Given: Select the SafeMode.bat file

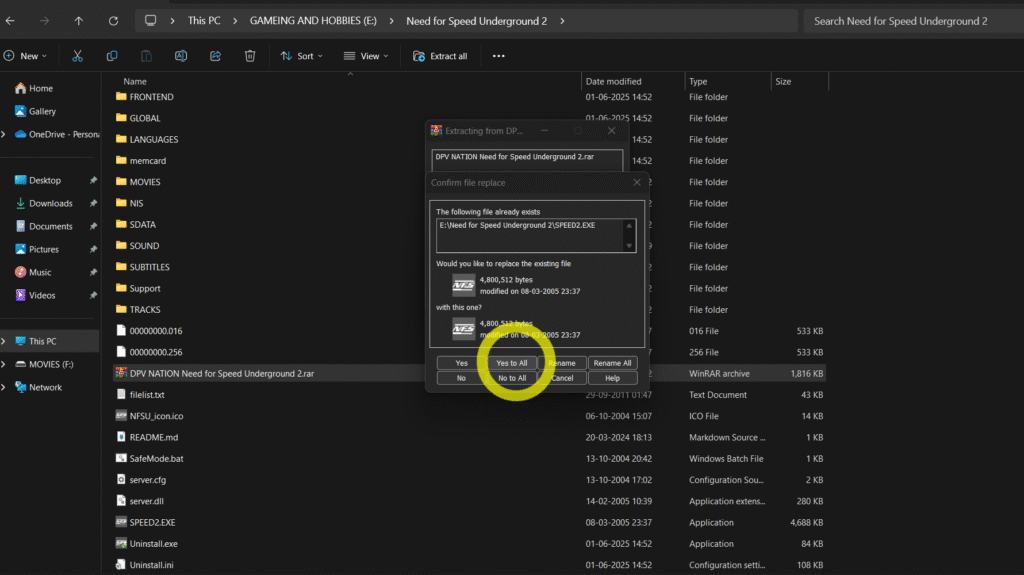Looking at the screenshot, I should point(150,459).
